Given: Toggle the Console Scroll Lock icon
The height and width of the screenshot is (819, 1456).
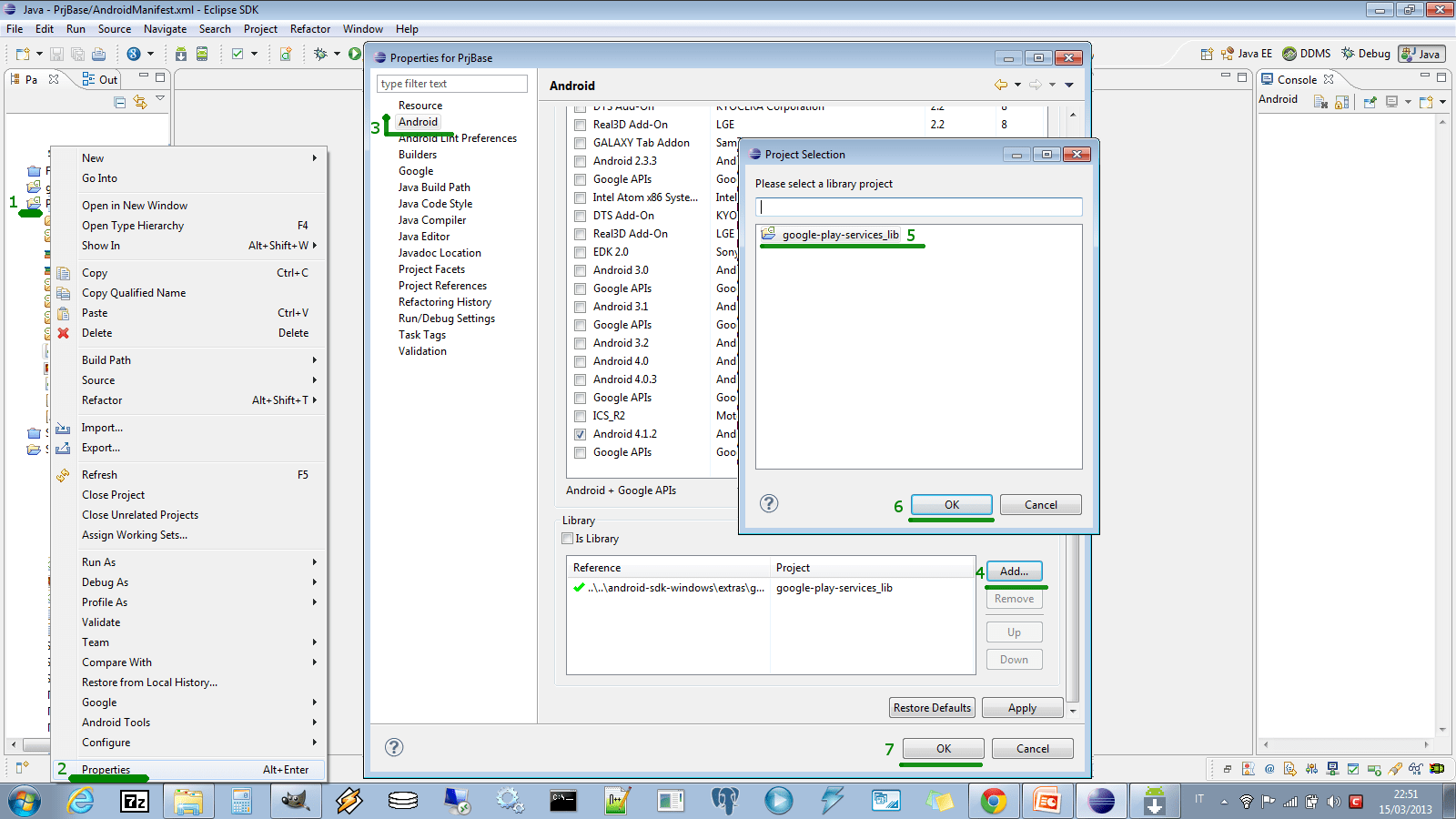Looking at the screenshot, I should pyautogui.click(x=1342, y=102).
